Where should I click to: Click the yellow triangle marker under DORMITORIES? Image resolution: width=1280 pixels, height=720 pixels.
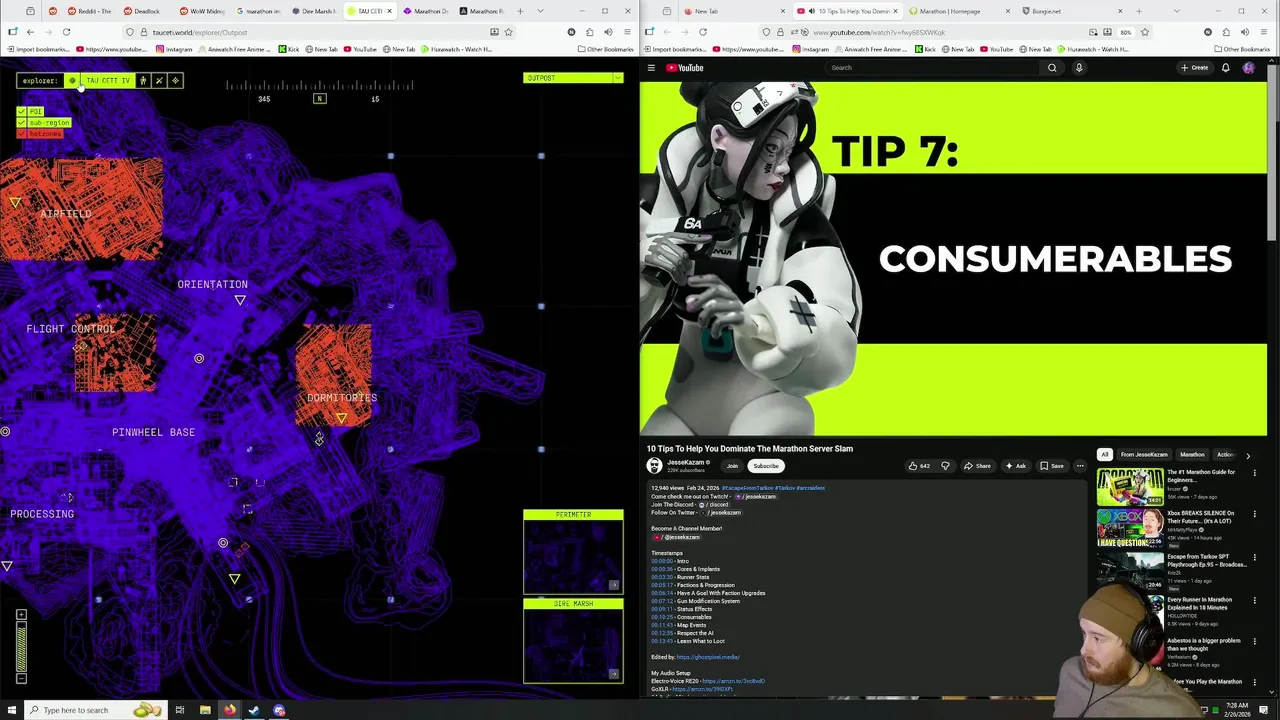pos(341,418)
